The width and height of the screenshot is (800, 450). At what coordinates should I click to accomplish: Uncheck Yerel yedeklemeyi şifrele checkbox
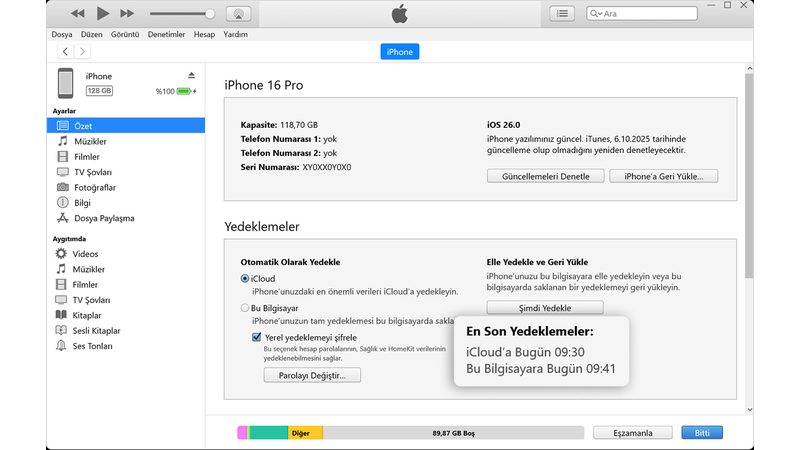pos(257,338)
